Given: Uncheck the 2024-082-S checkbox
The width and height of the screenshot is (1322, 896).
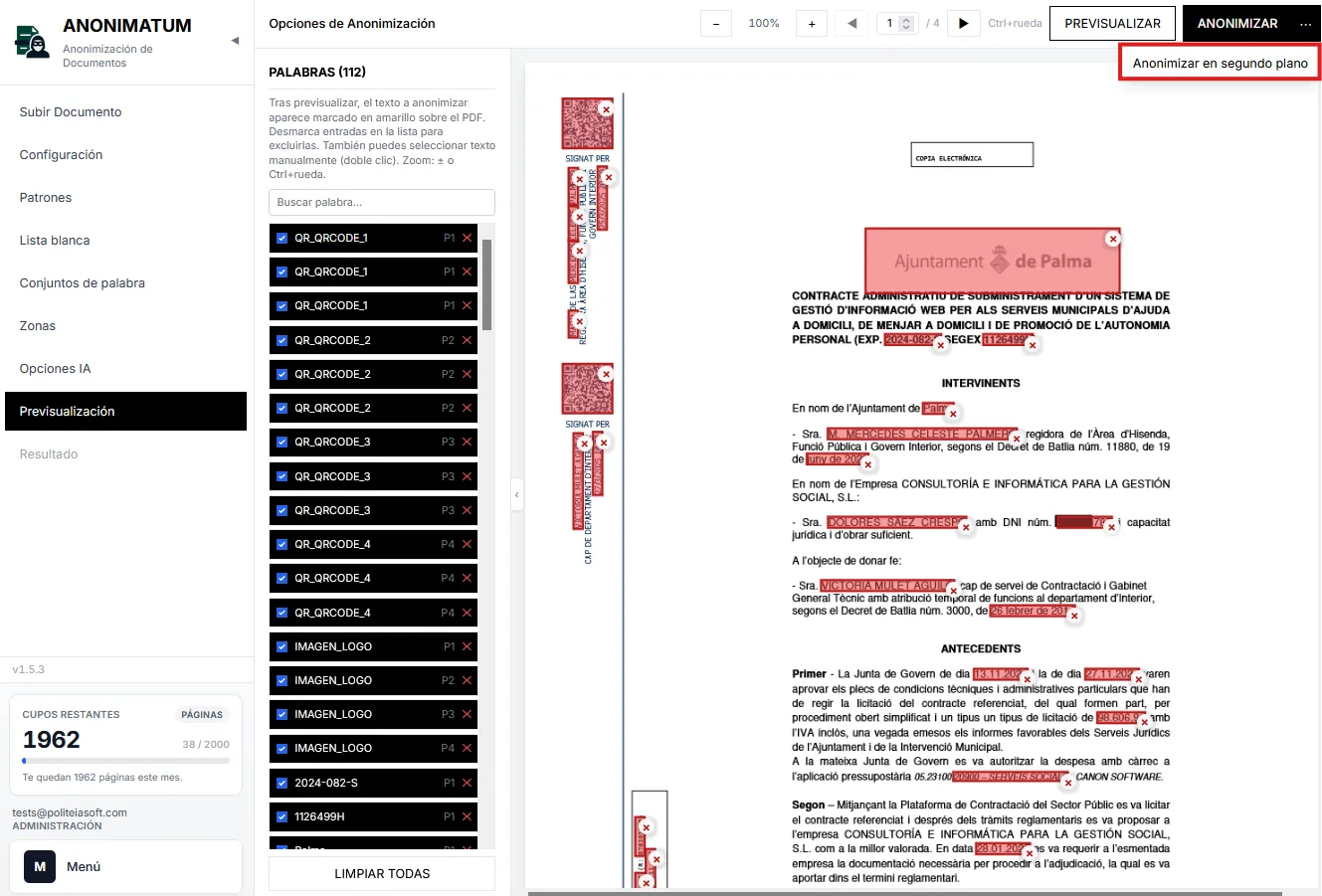Looking at the screenshot, I should point(282,783).
